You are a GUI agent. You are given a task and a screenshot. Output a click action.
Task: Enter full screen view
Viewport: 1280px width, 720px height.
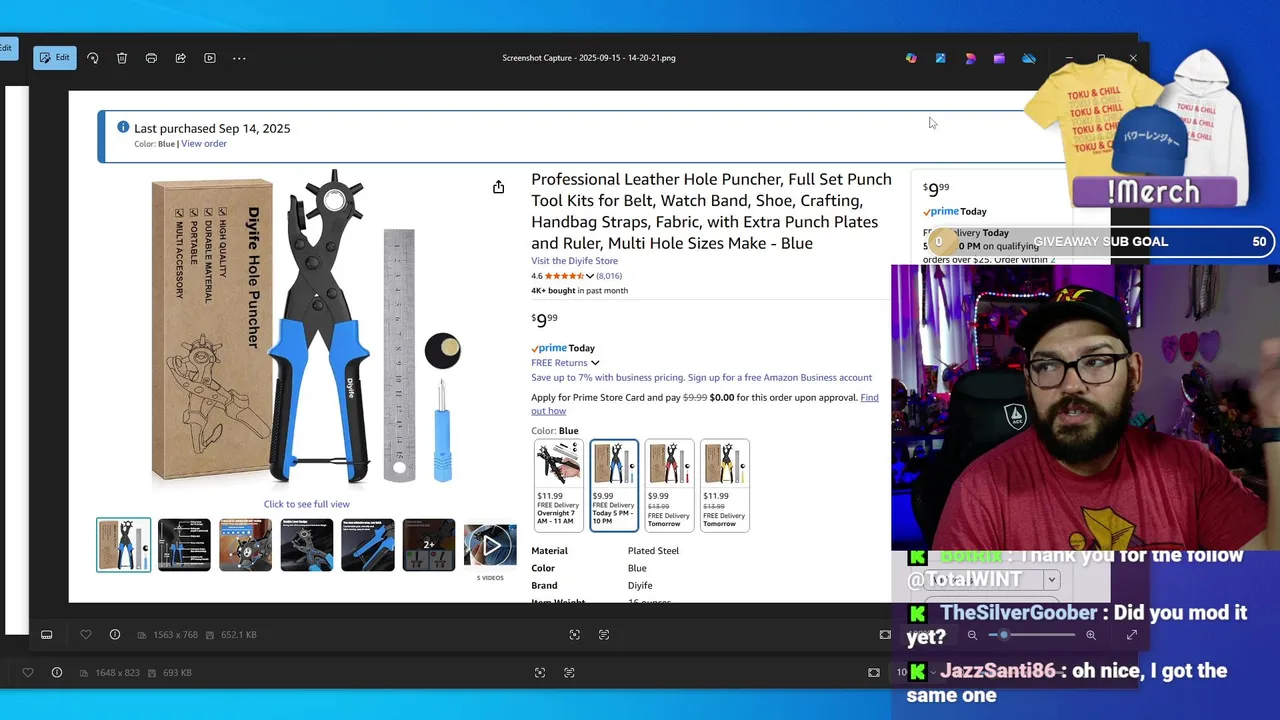tap(1132, 635)
